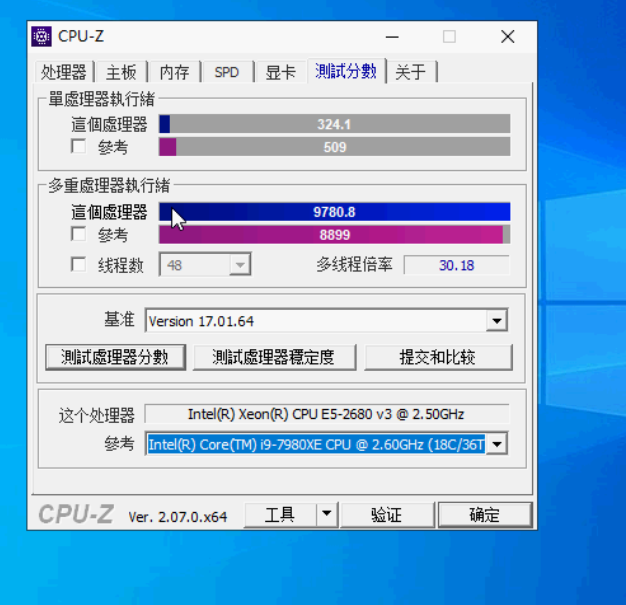
Task: Expand the thread count dropdown showing 48
Action: 240,264
